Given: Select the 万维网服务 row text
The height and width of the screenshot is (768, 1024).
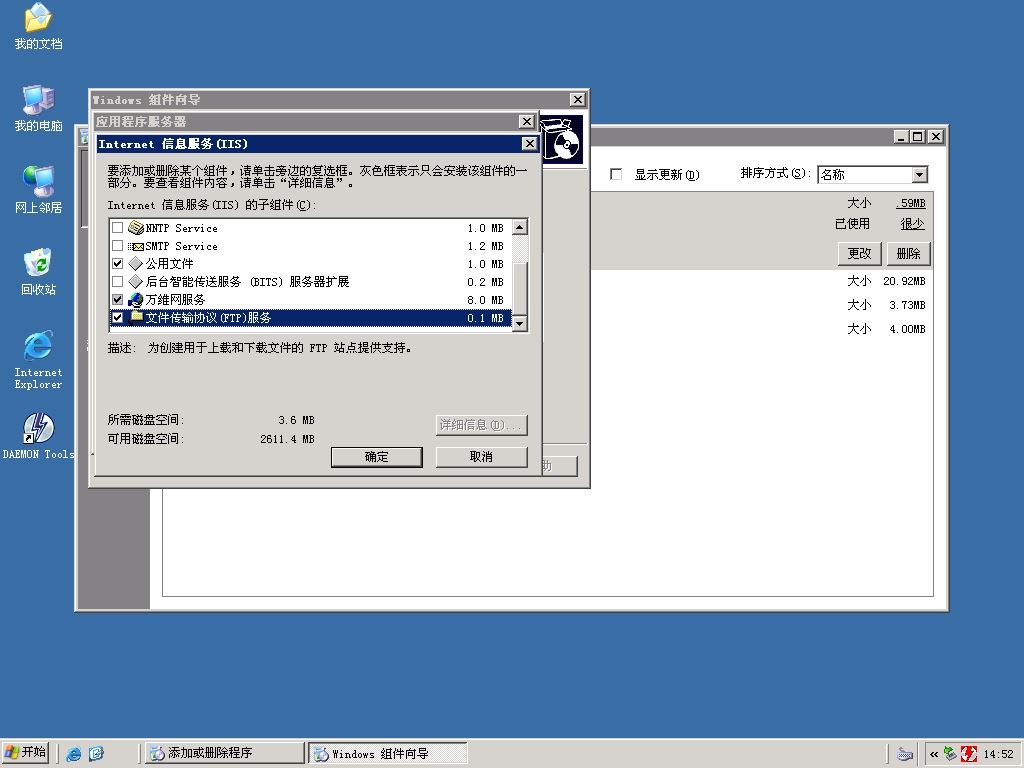Looking at the screenshot, I should pos(175,300).
